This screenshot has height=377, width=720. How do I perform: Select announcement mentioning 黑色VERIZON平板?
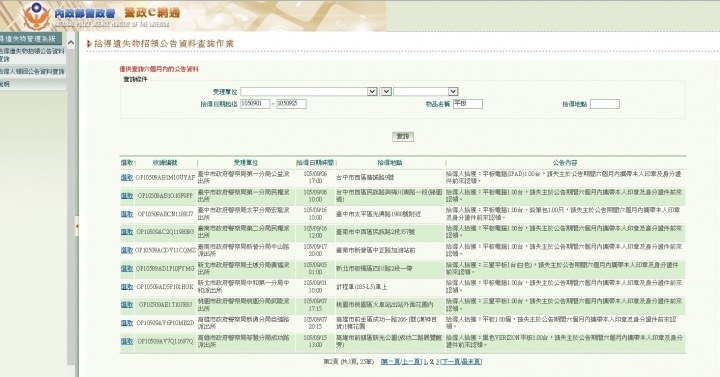(564, 341)
